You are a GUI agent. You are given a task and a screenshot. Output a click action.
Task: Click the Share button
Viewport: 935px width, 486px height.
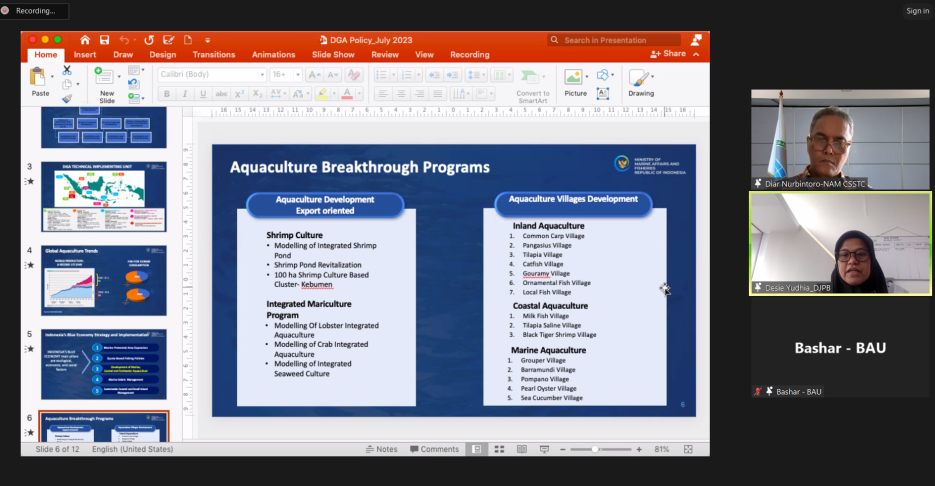(x=669, y=54)
